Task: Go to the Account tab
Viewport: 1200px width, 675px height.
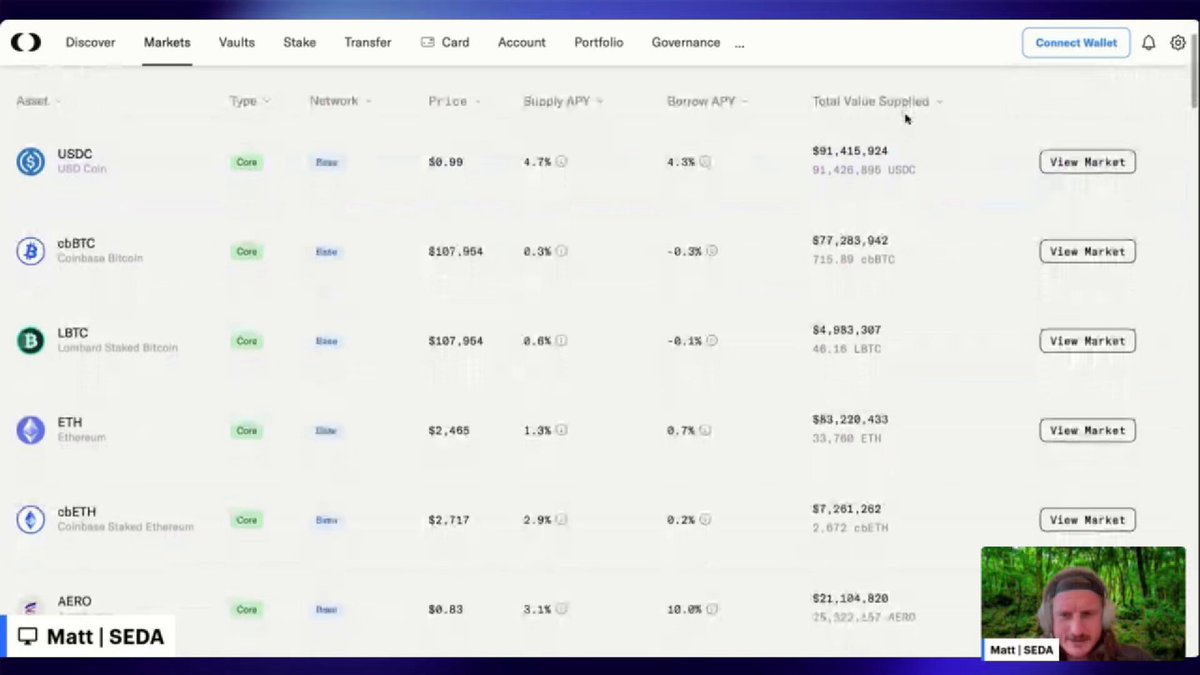Action: coord(522,43)
